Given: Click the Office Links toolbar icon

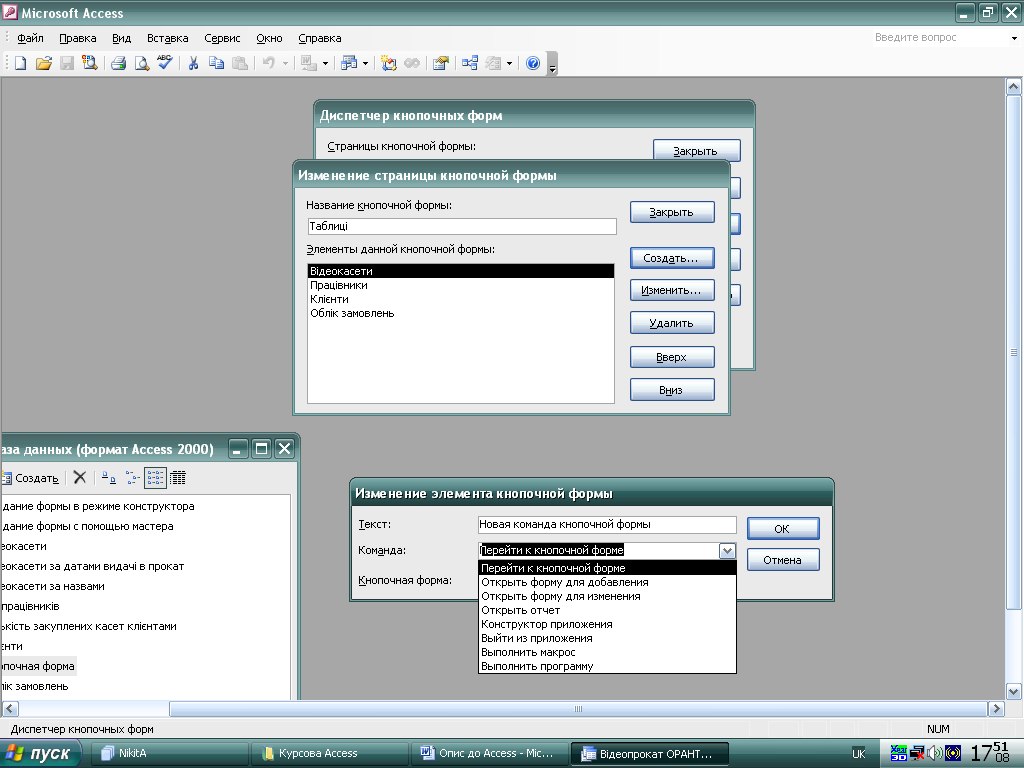Looking at the screenshot, I should [x=308, y=63].
